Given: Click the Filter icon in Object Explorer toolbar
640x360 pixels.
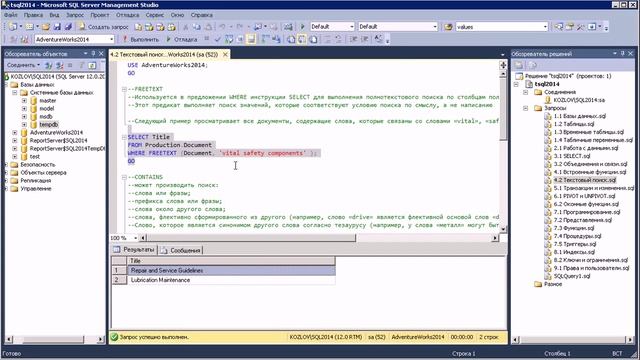Looking at the screenshot, I should (82, 65).
